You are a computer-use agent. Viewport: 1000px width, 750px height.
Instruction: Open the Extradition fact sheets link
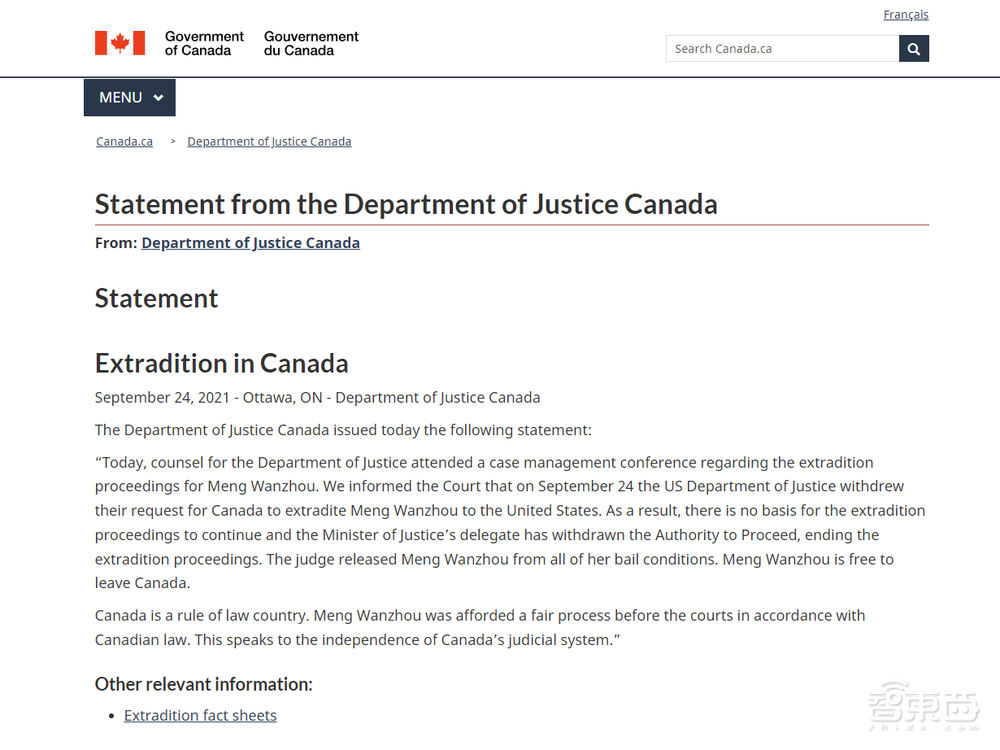[x=200, y=715]
